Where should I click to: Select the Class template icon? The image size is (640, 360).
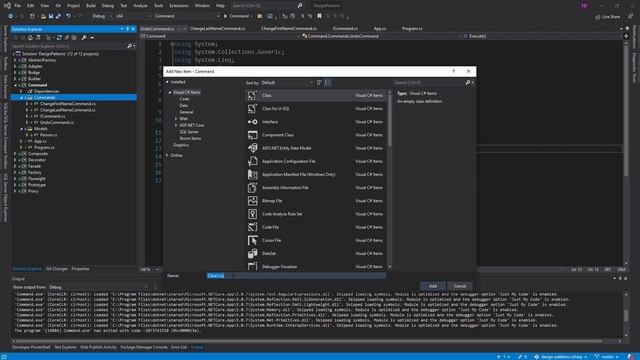(x=252, y=96)
